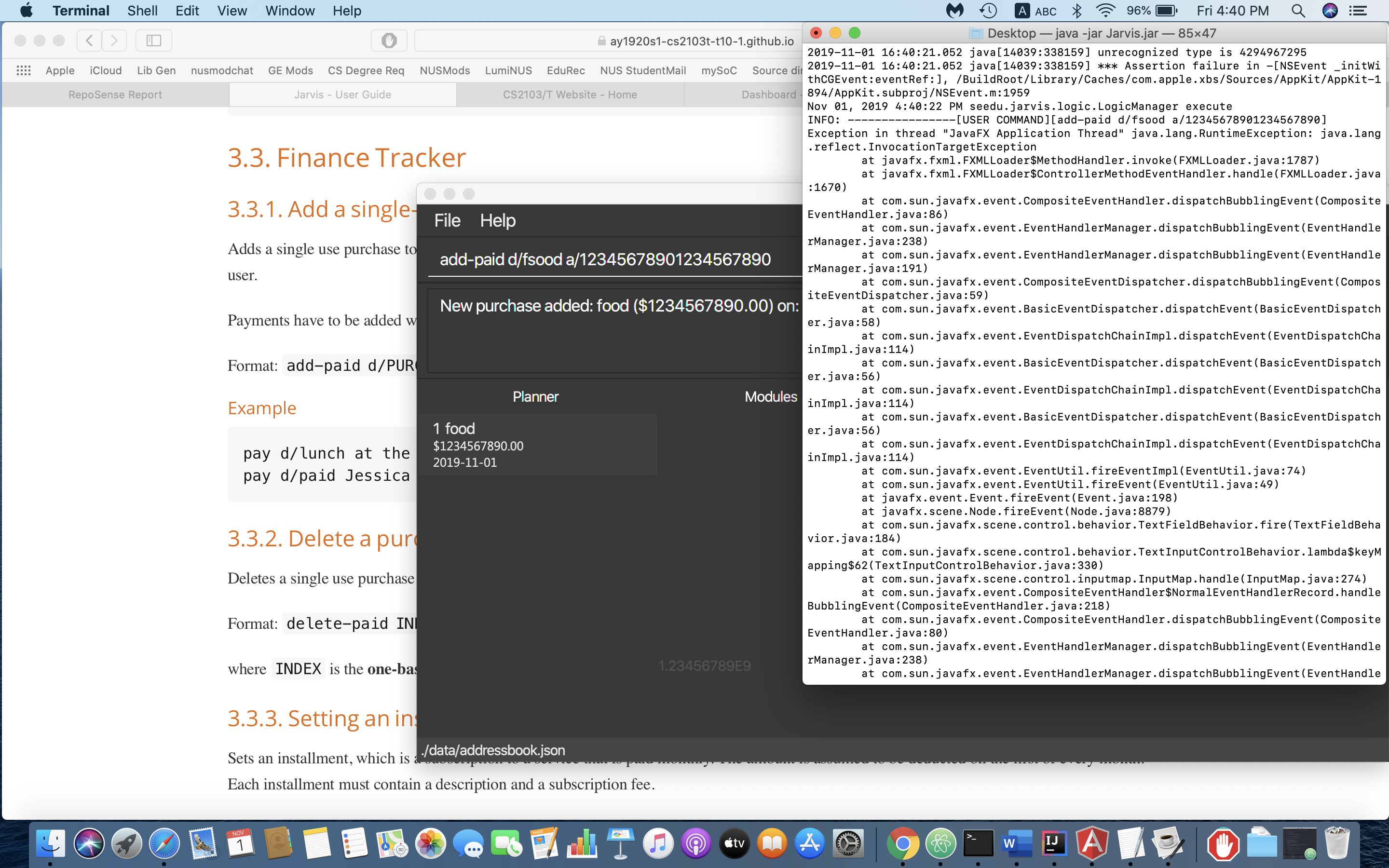Image resolution: width=1389 pixels, height=868 pixels.
Task: Click the Safari privacy shield icon
Action: pyautogui.click(x=389, y=40)
